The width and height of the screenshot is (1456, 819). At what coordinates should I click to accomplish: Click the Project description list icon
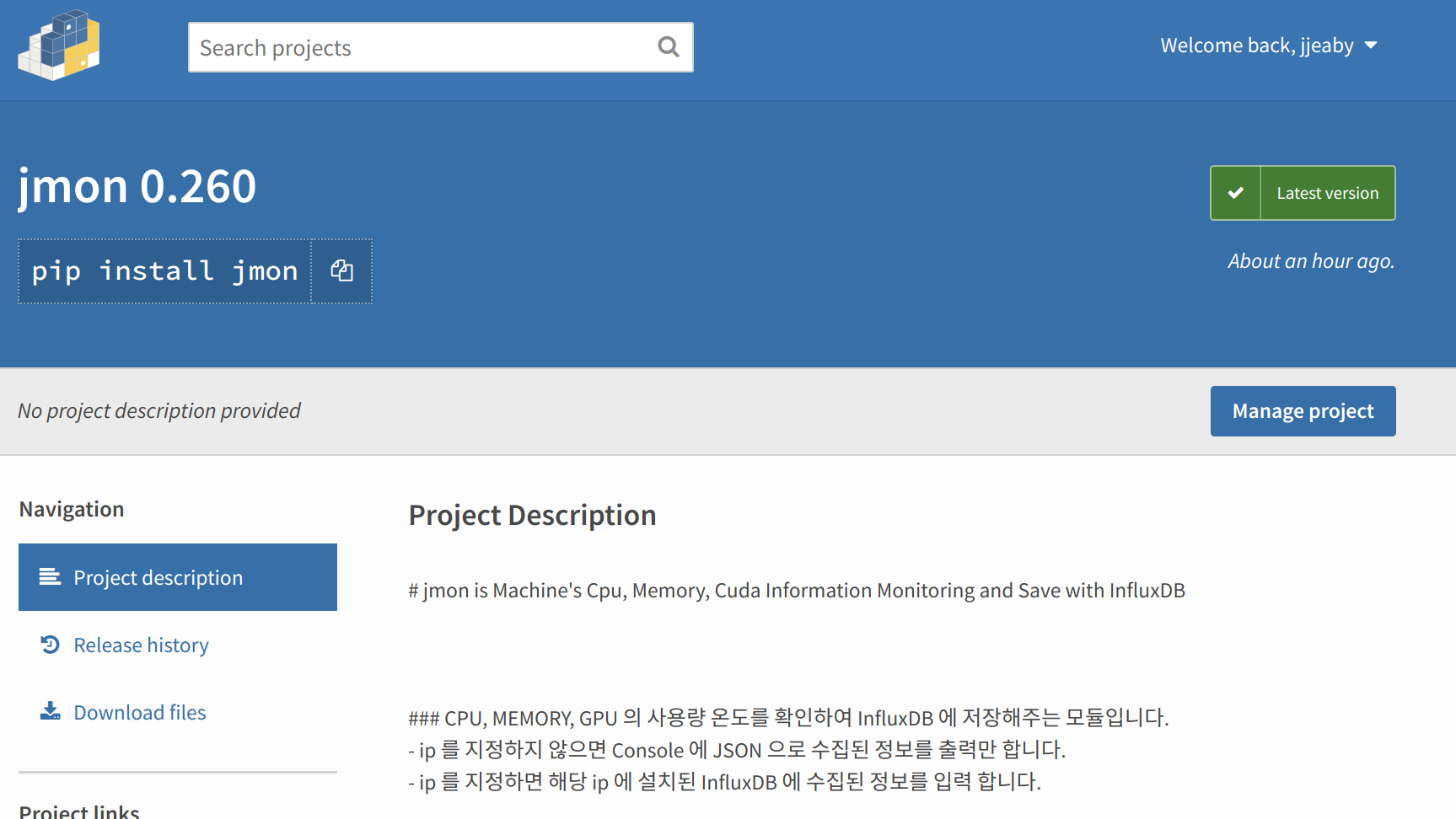pyautogui.click(x=50, y=576)
